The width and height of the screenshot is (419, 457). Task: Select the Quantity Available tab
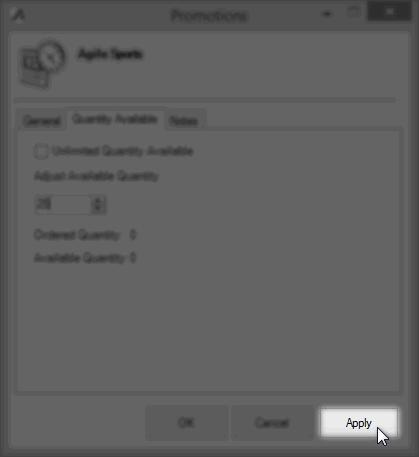(115, 119)
